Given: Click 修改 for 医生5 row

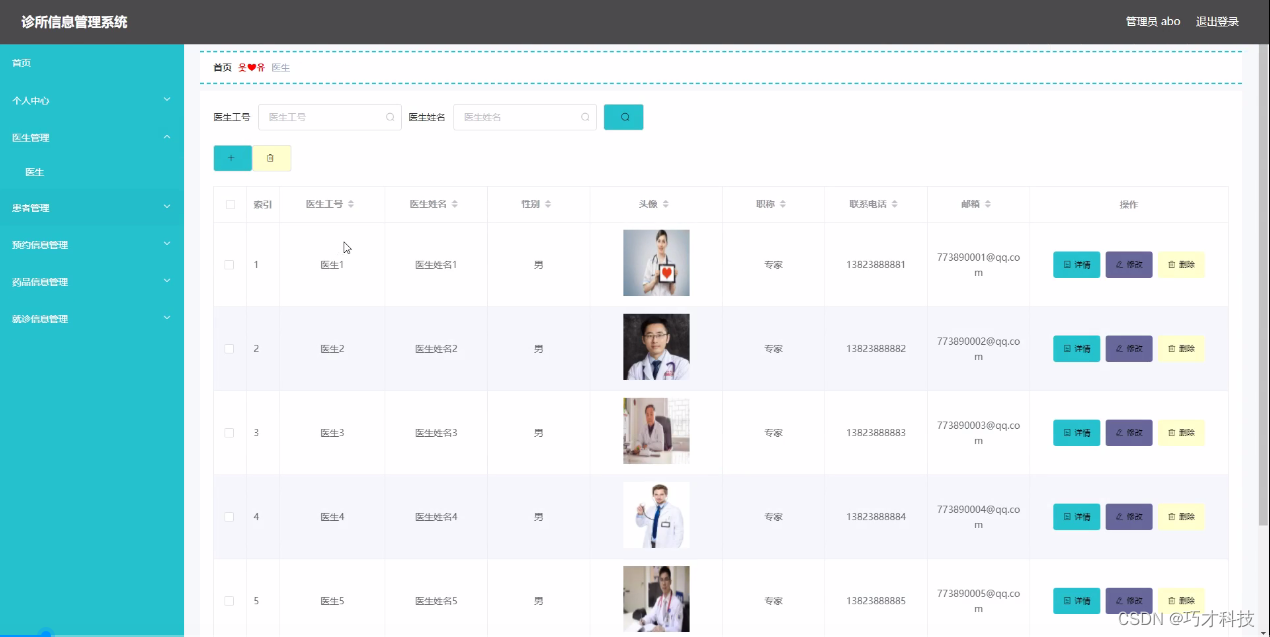Looking at the screenshot, I should click(1129, 601).
